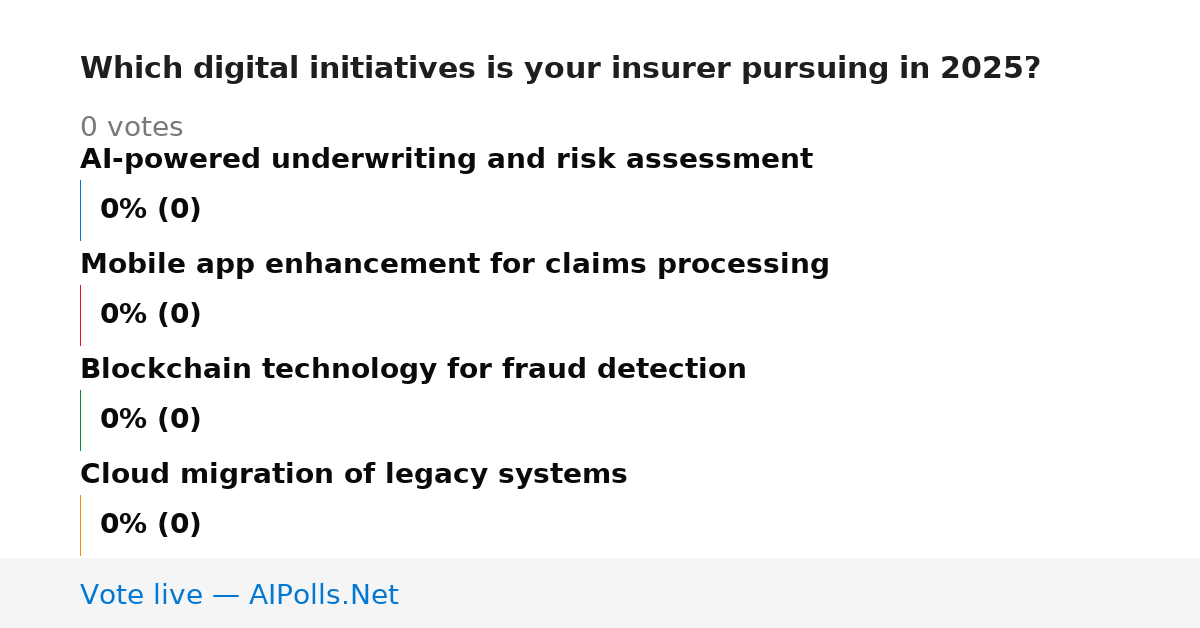Click 0% (0) result under Cloud migration

(150, 525)
